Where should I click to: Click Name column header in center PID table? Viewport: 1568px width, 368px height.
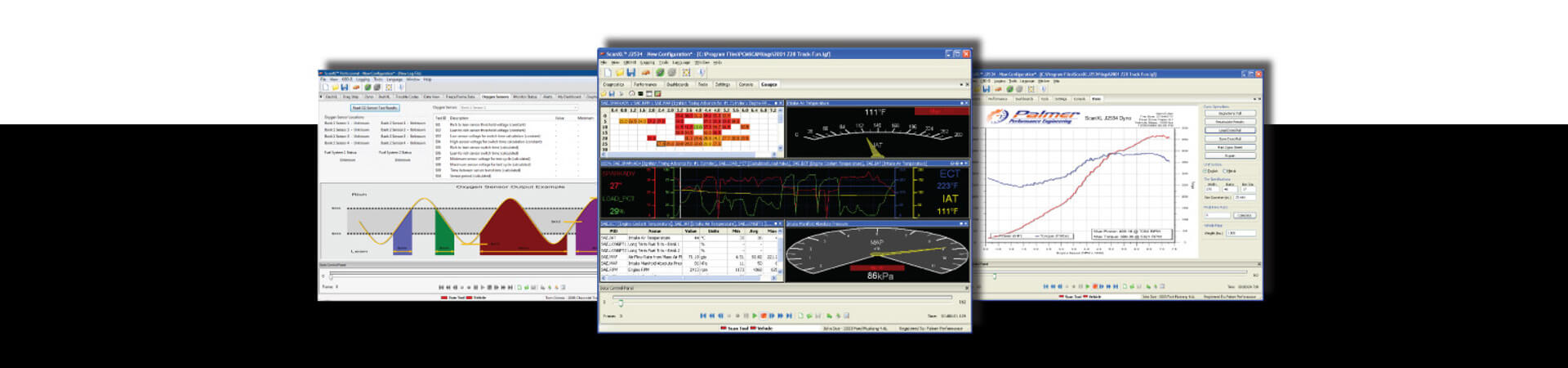click(655, 231)
